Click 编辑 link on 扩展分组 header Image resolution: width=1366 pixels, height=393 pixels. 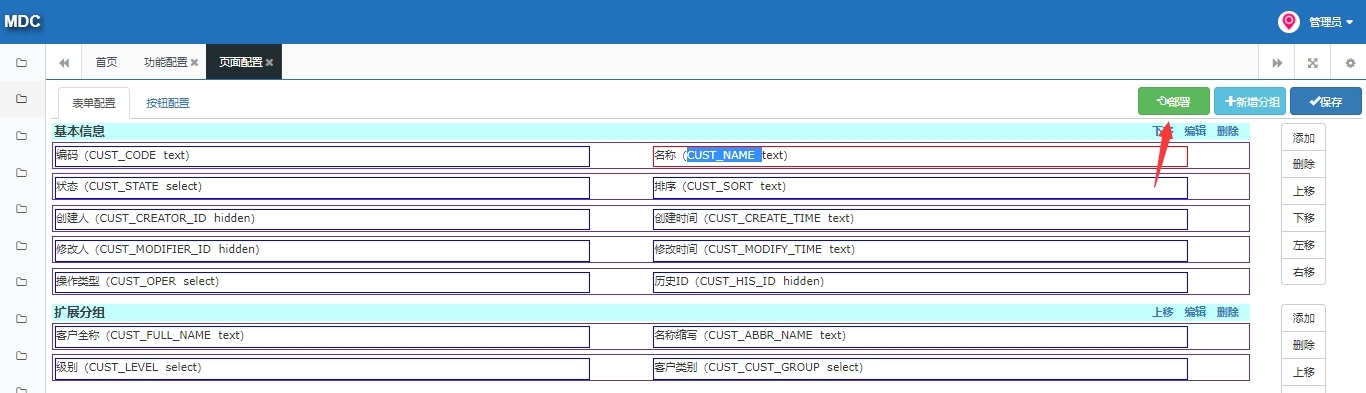tap(1195, 312)
